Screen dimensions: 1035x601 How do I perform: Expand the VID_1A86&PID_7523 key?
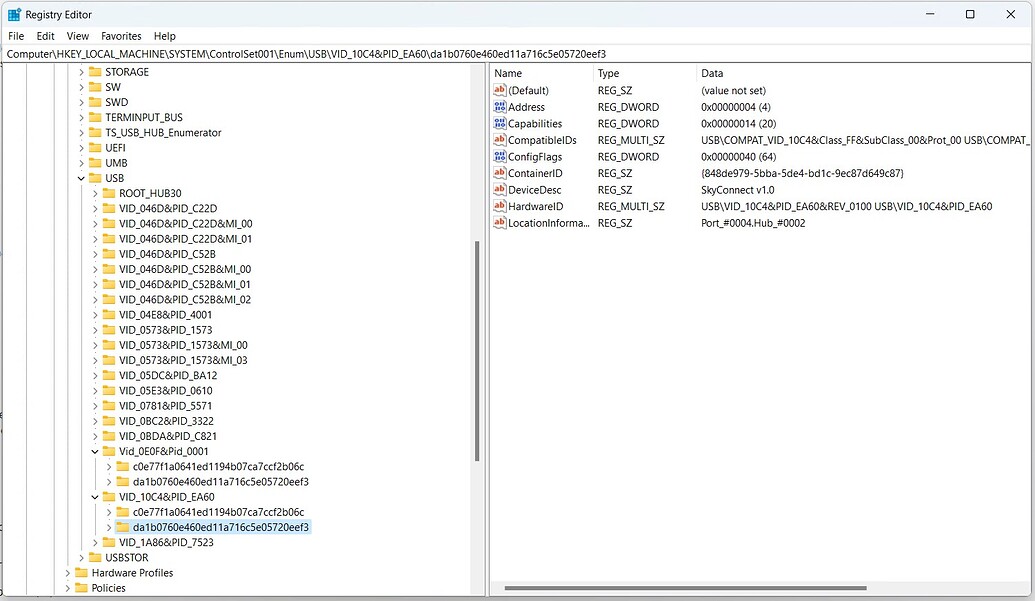click(x=95, y=542)
